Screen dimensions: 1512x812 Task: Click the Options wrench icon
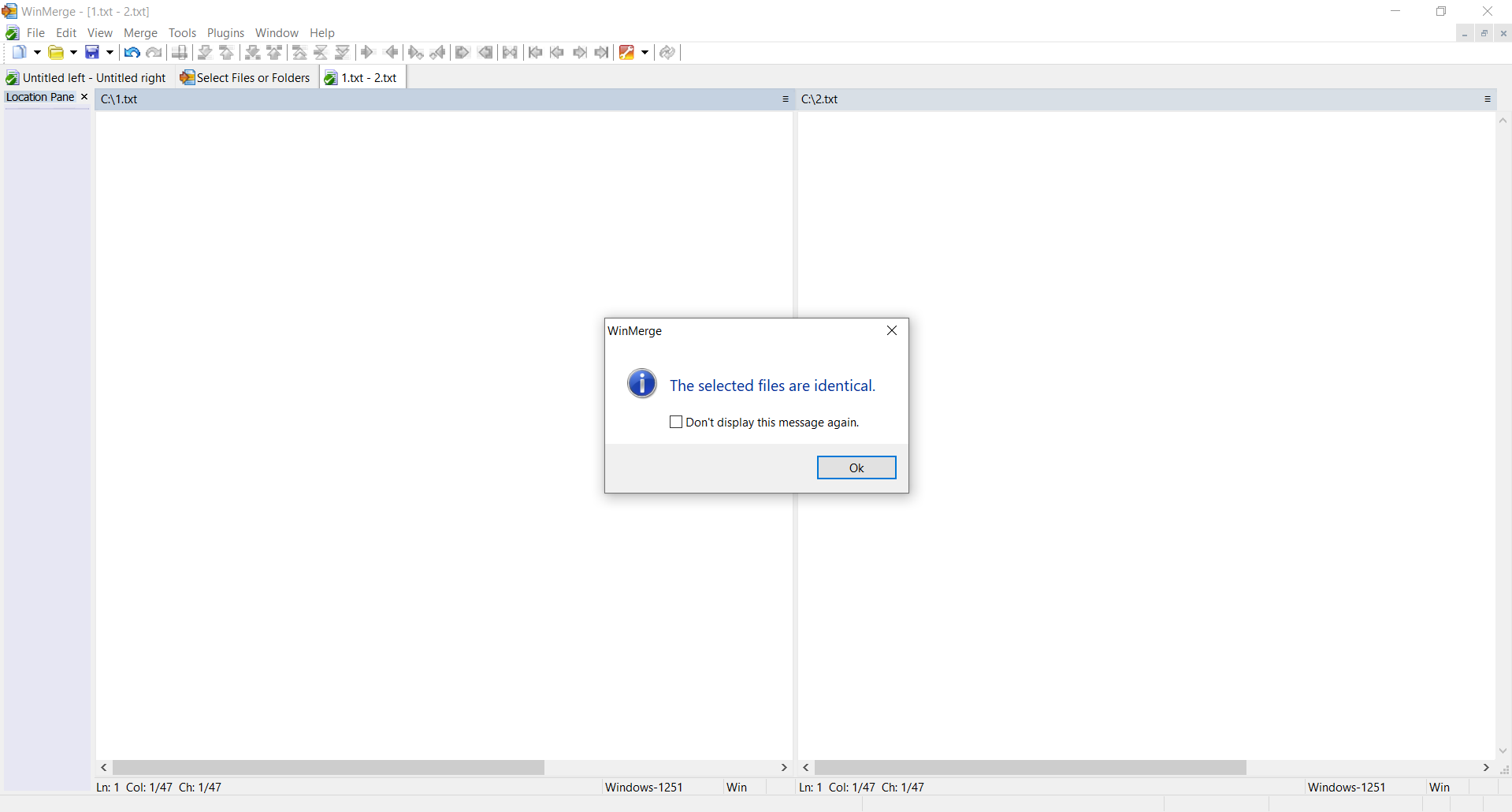tap(626, 53)
